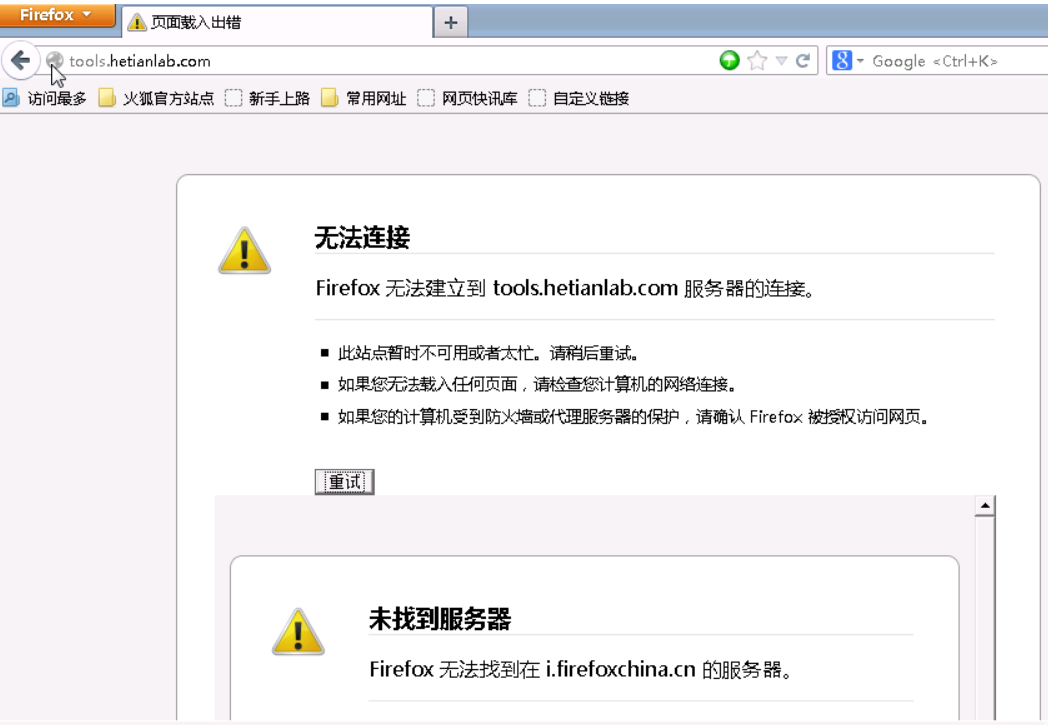Open 新手上路 bookmark
This screenshot has height=725, width=1048.
tap(267, 98)
